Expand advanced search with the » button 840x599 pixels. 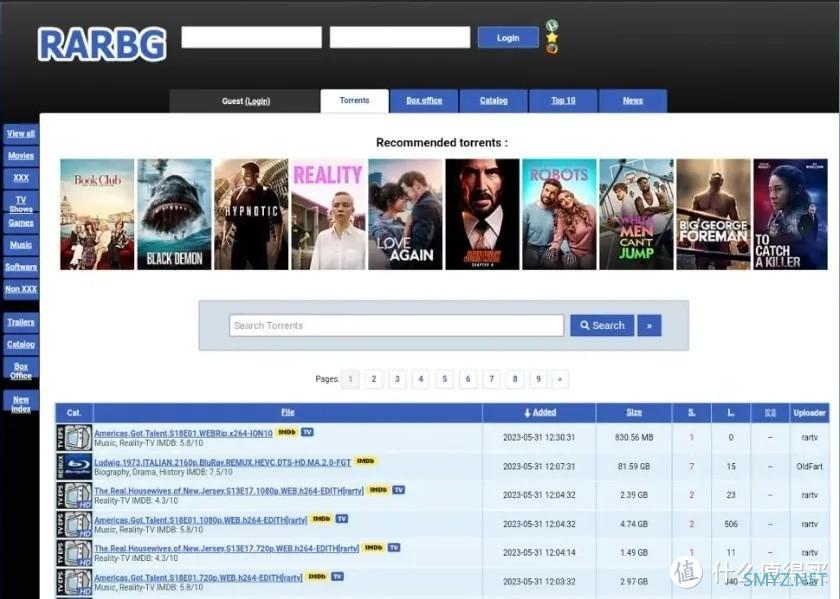649,325
